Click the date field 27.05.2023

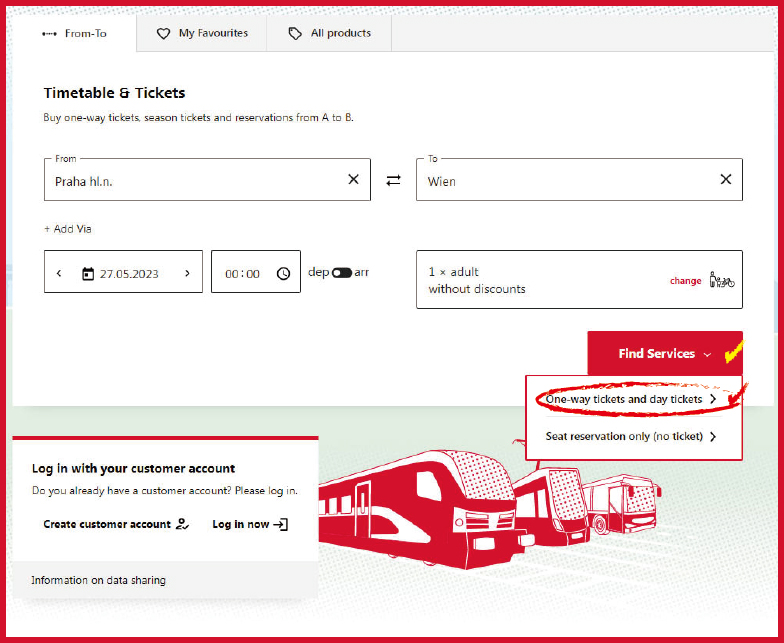pyautogui.click(x=123, y=272)
